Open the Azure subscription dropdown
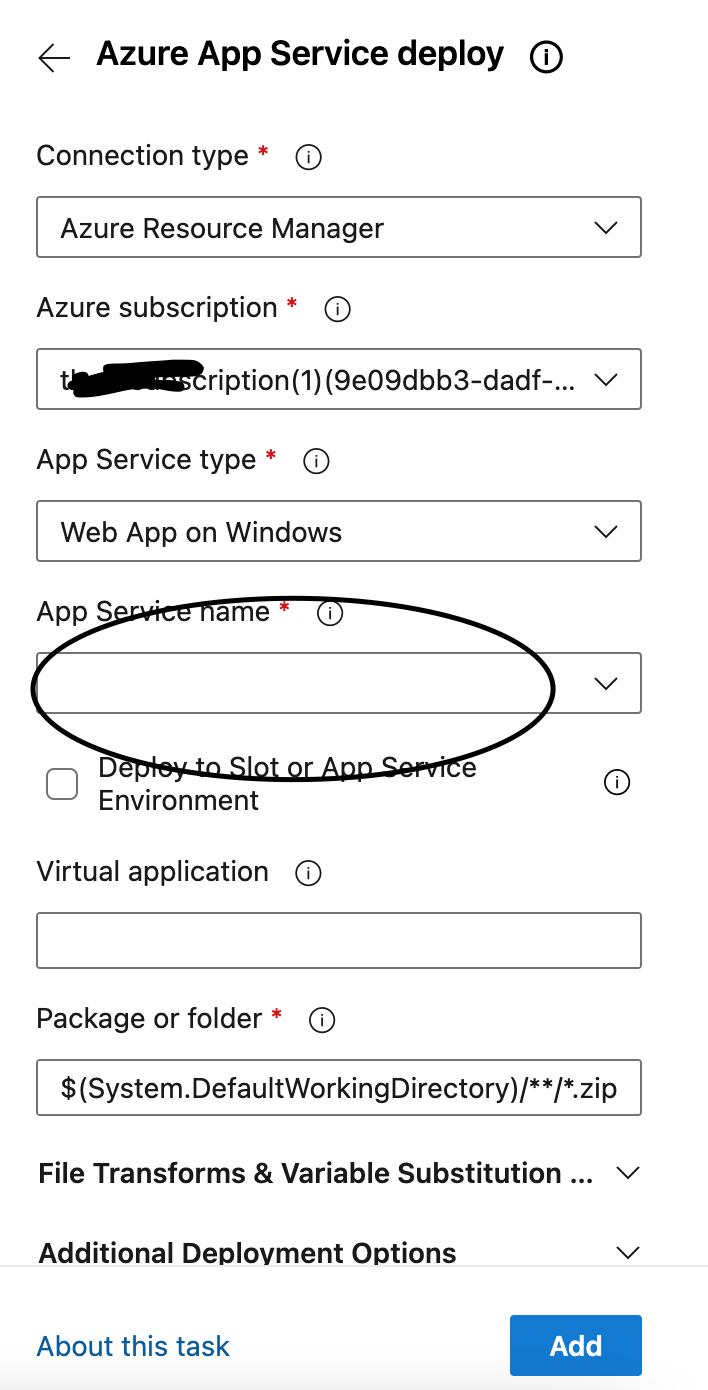Screen dimensions: 708x1390 (339, 379)
